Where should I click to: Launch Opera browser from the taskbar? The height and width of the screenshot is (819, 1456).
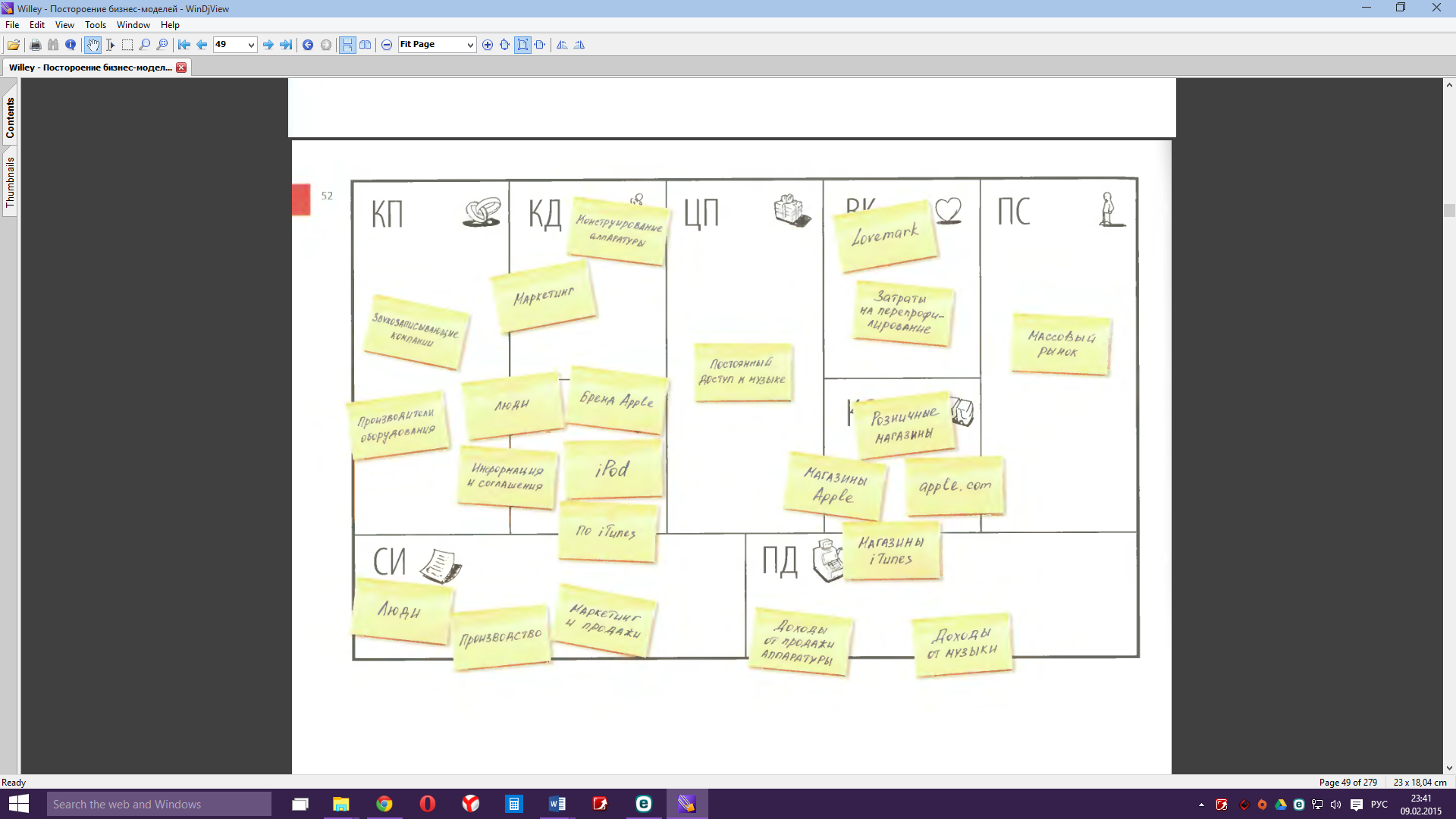click(428, 804)
